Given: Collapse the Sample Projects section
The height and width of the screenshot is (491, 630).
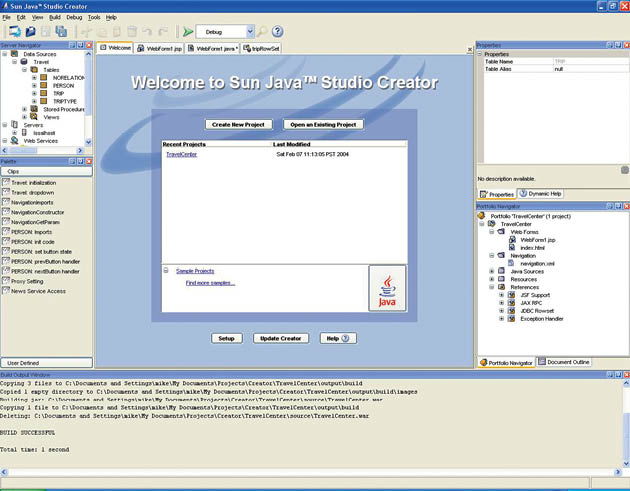Looking at the screenshot, I should 166,270.
